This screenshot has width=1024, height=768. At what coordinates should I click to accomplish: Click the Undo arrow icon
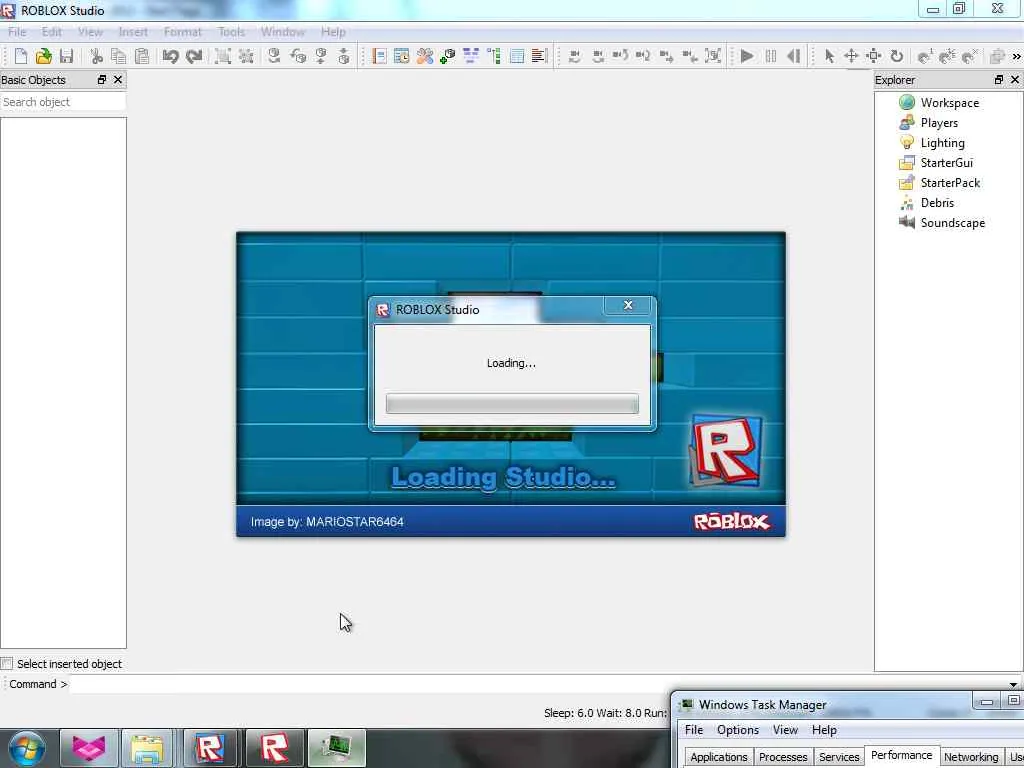[x=170, y=56]
